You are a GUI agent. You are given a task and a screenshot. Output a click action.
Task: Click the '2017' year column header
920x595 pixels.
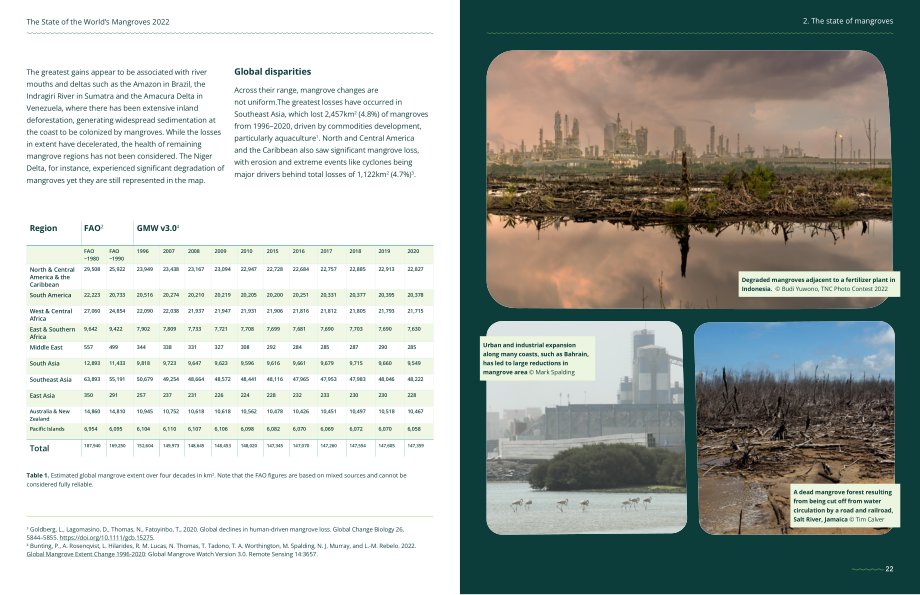point(326,251)
